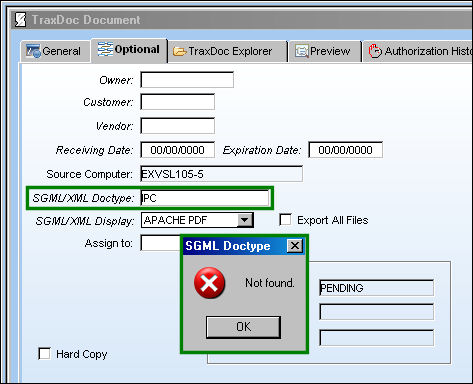Screen dimensions: 473x384
Task: Click the Owner input field
Action: coord(187,80)
